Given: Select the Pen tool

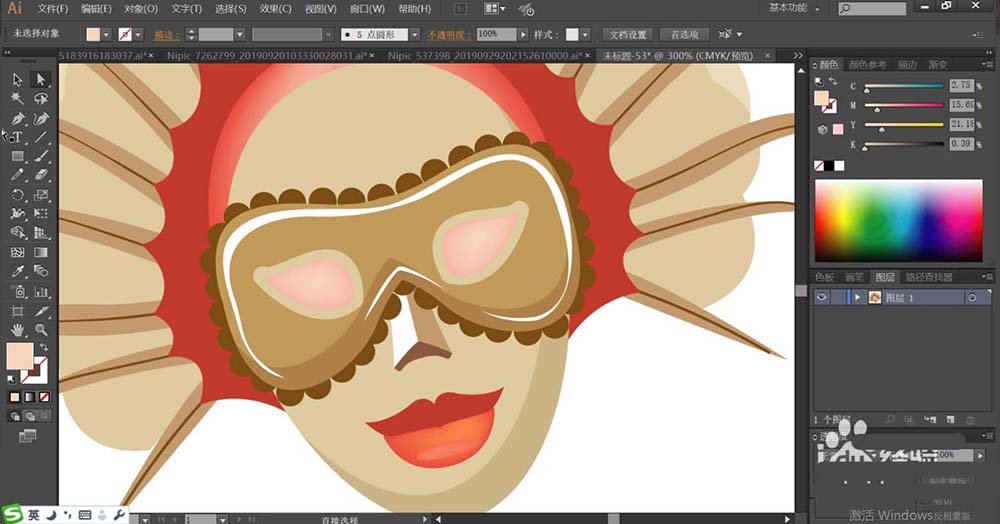Looking at the screenshot, I should click(18, 118).
